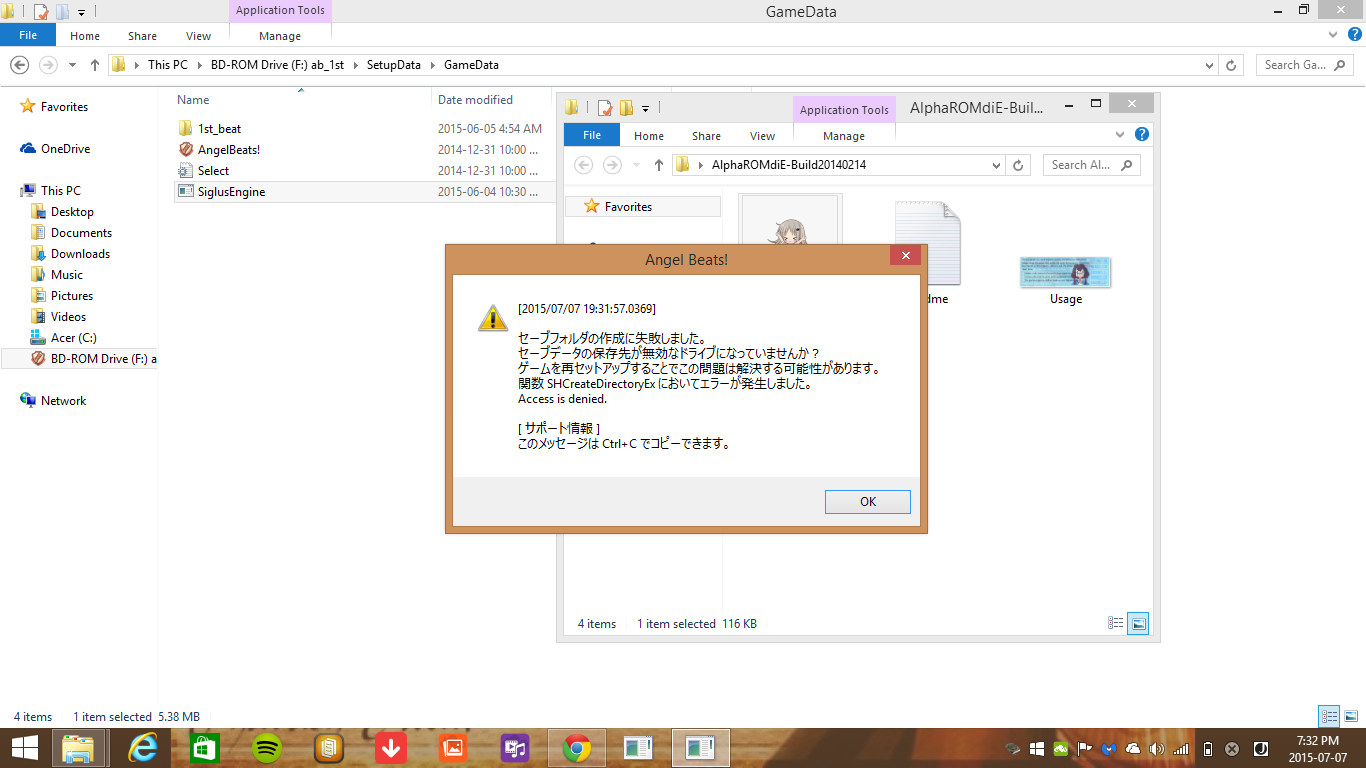Image resolution: width=1366 pixels, height=768 pixels.
Task: Open Windows Store from the taskbar
Action: pyautogui.click(x=204, y=748)
